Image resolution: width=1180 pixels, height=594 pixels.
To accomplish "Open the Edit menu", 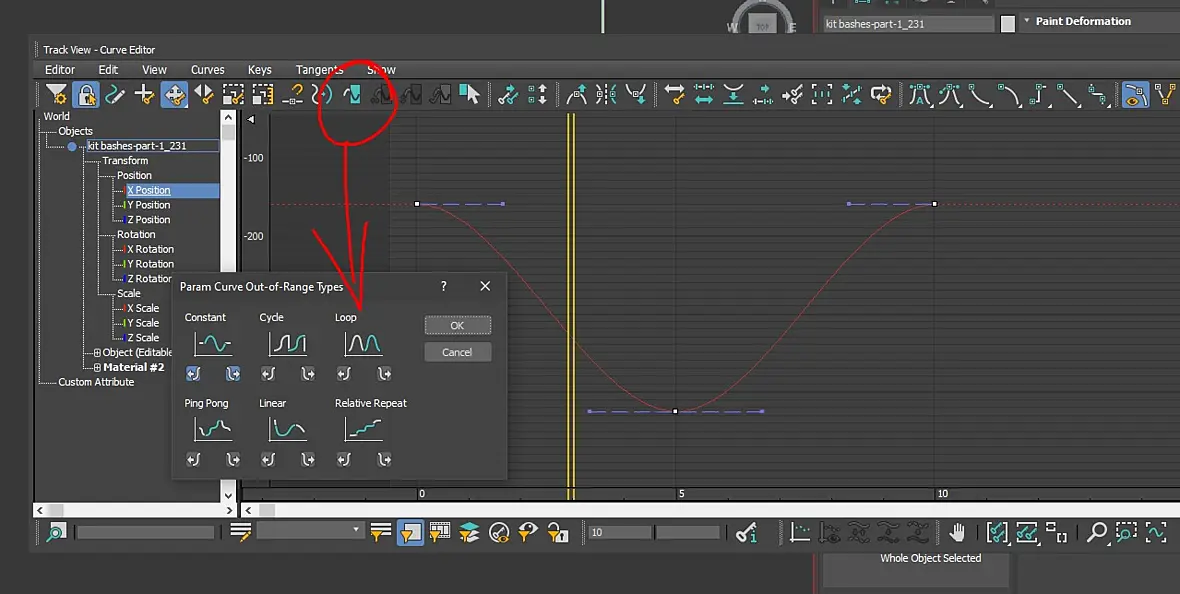I will tap(108, 69).
